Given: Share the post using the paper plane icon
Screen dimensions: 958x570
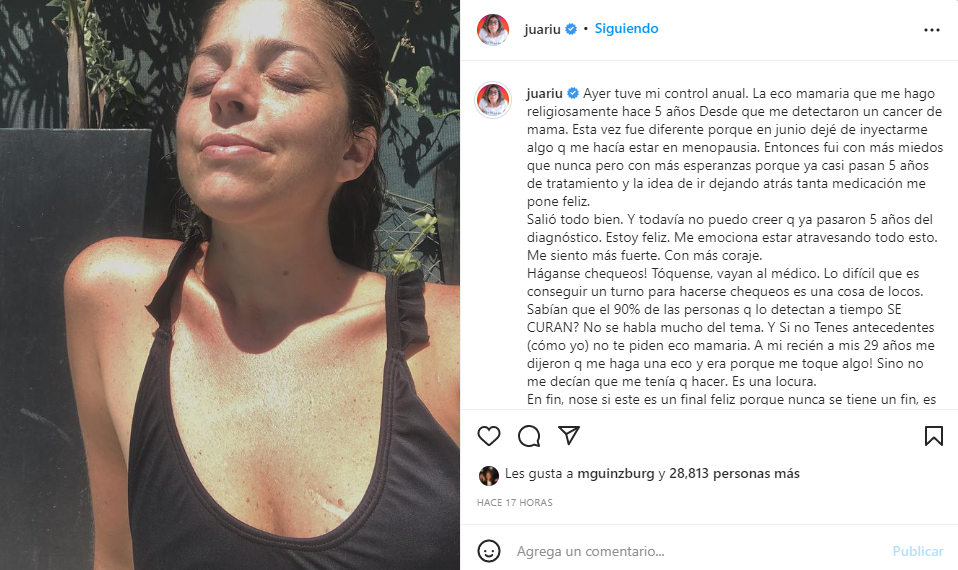Looking at the screenshot, I should 569,436.
